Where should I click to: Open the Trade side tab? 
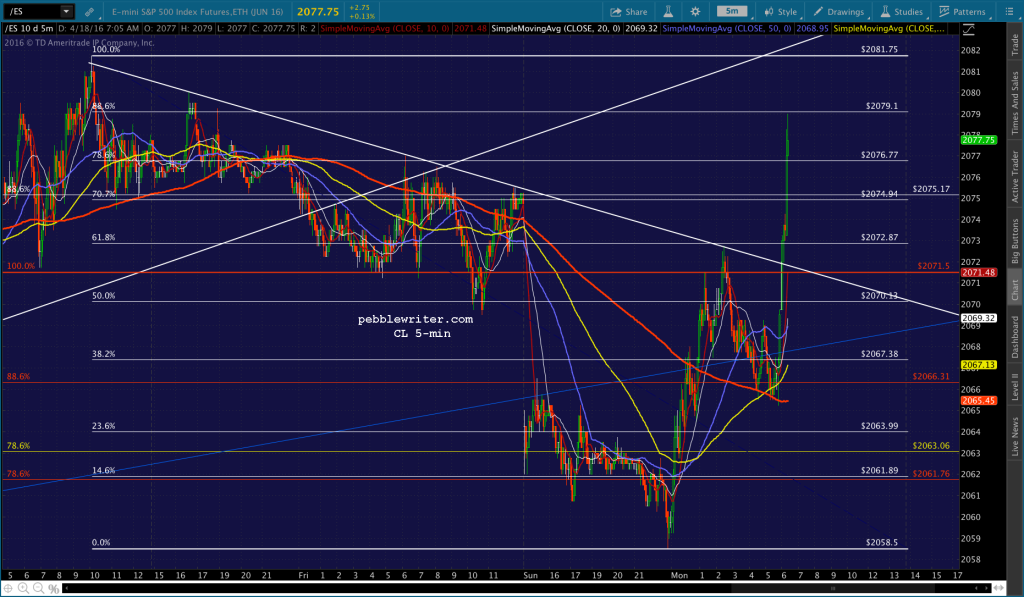tap(1015, 44)
